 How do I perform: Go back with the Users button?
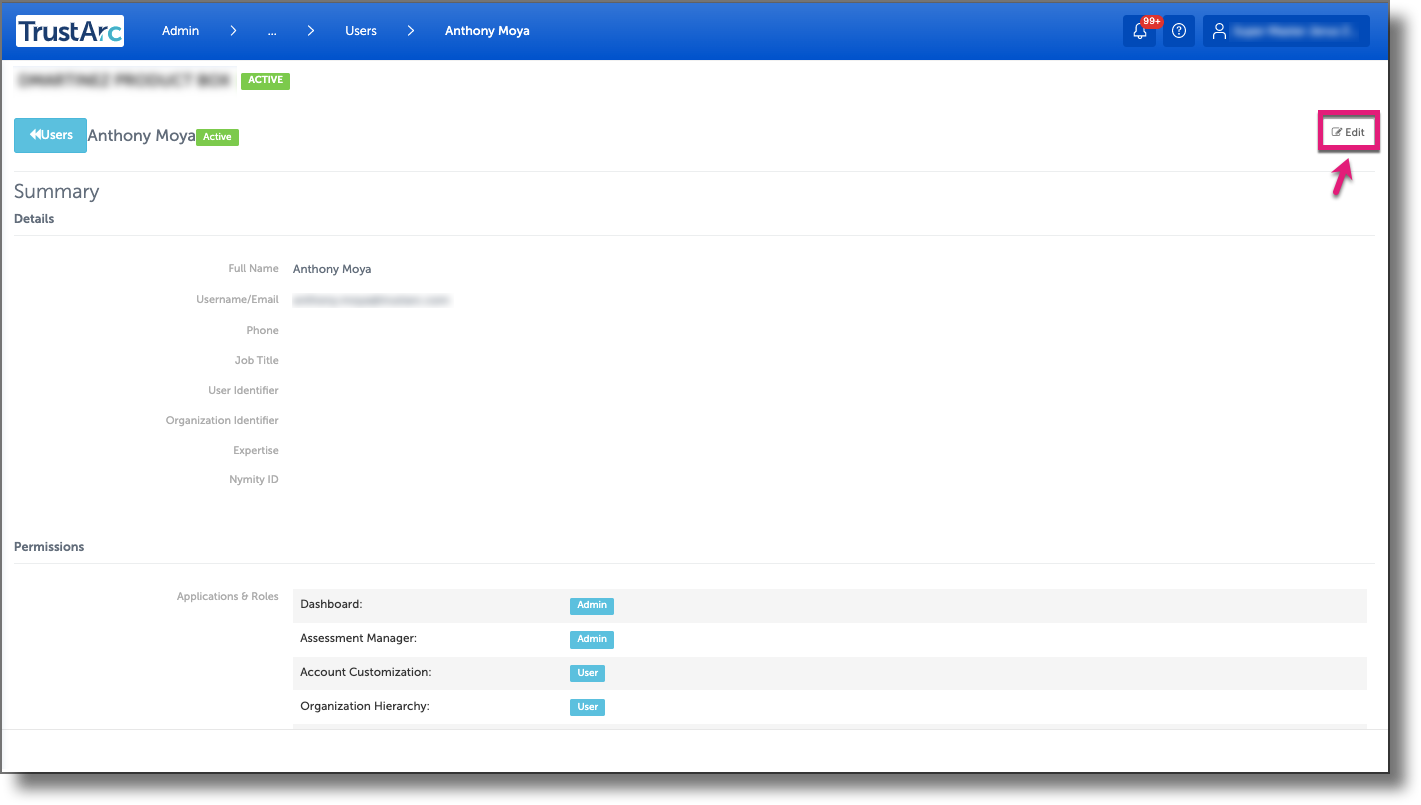[50, 135]
